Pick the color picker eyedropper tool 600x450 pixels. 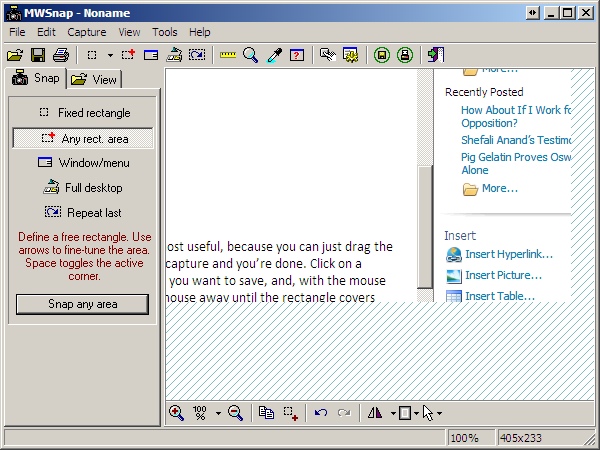pos(274,55)
